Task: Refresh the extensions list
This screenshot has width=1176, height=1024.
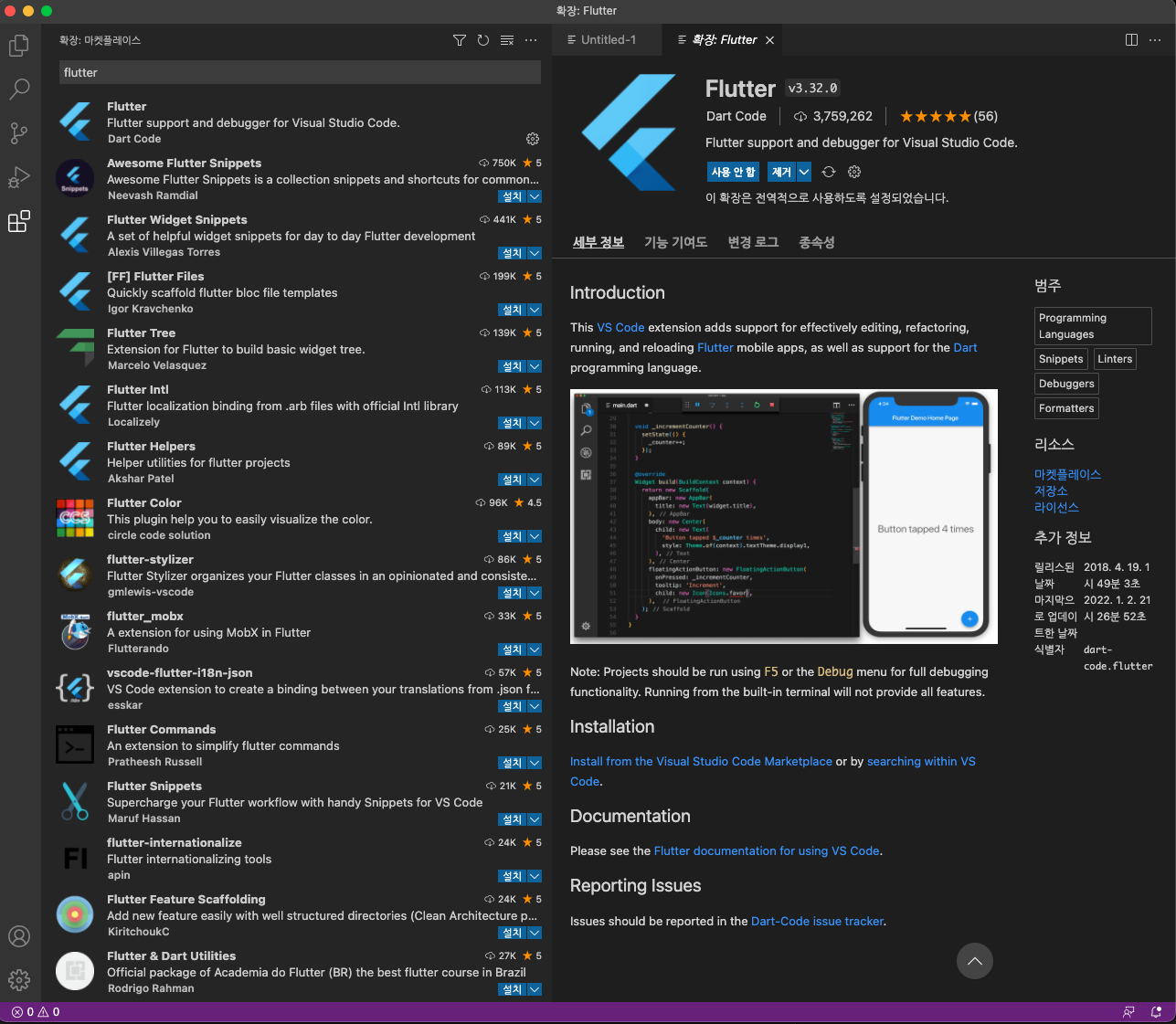Action: click(483, 40)
